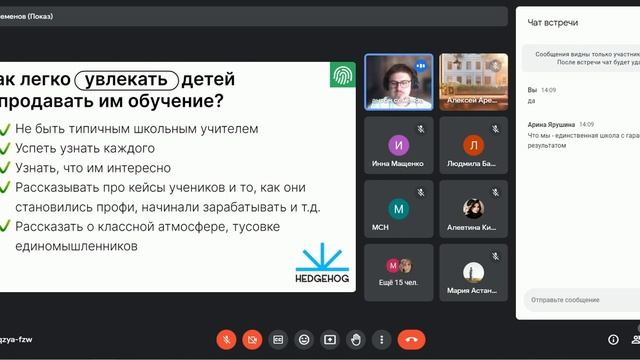This screenshot has height=360, width=640.
Task: Select Инна Мащенко participant tile
Action: (x=399, y=145)
